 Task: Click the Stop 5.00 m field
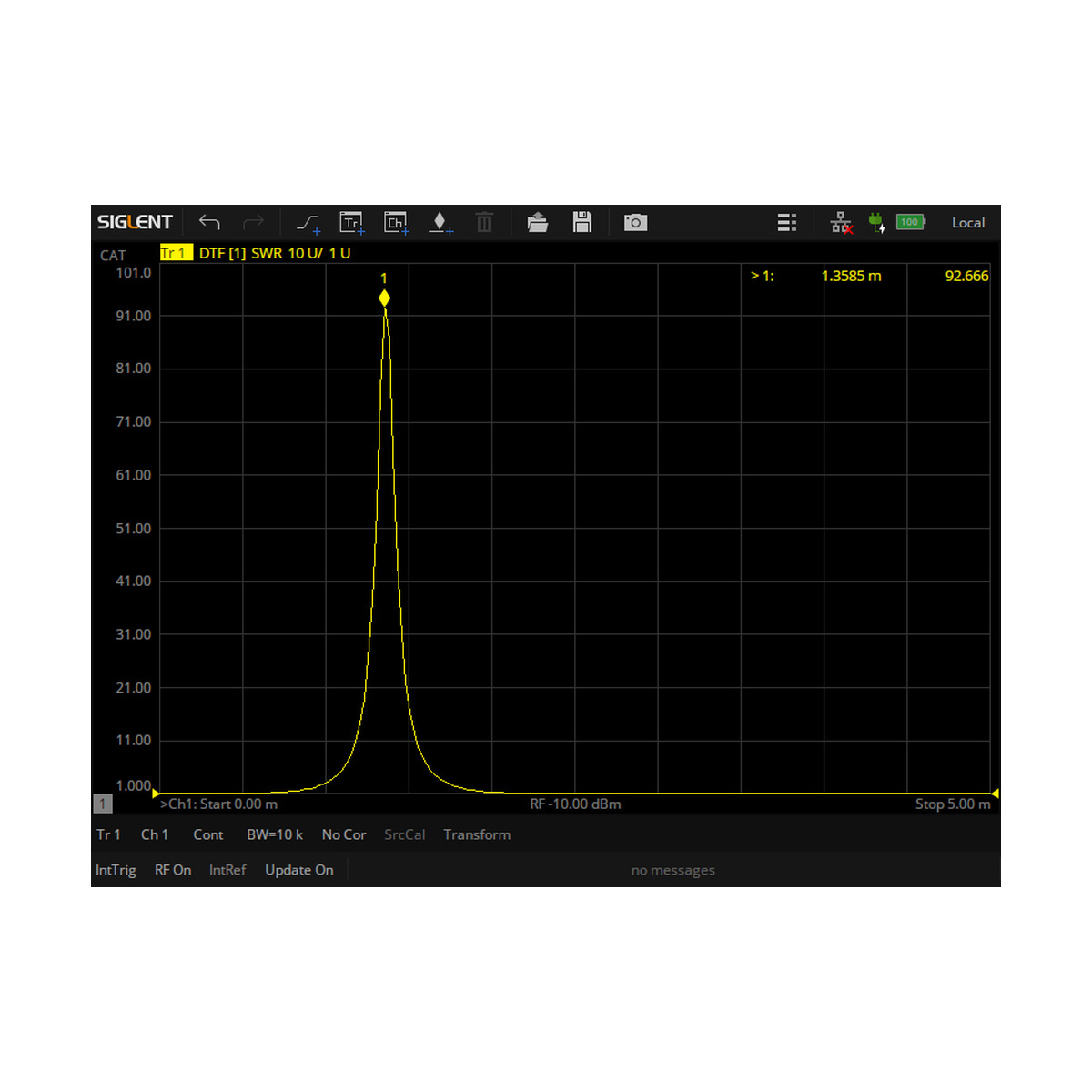pos(953,804)
